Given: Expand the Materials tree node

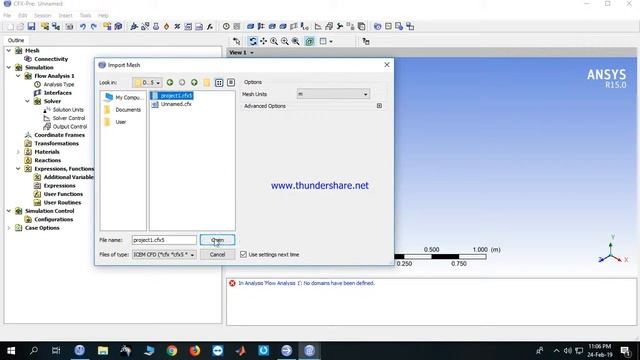Looking at the screenshot, I should (18, 152).
